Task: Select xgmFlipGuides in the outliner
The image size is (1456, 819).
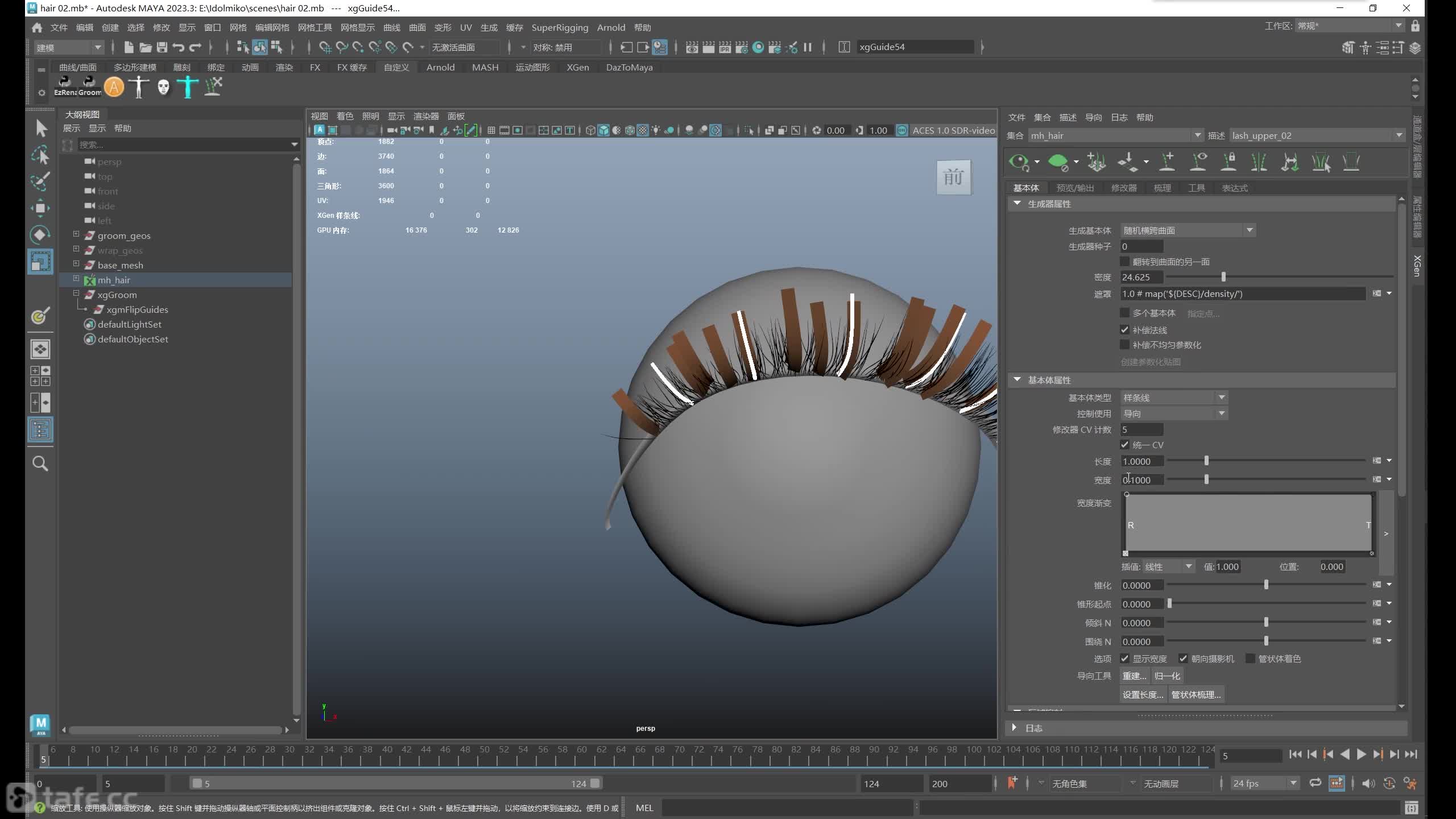Action: [x=137, y=309]
